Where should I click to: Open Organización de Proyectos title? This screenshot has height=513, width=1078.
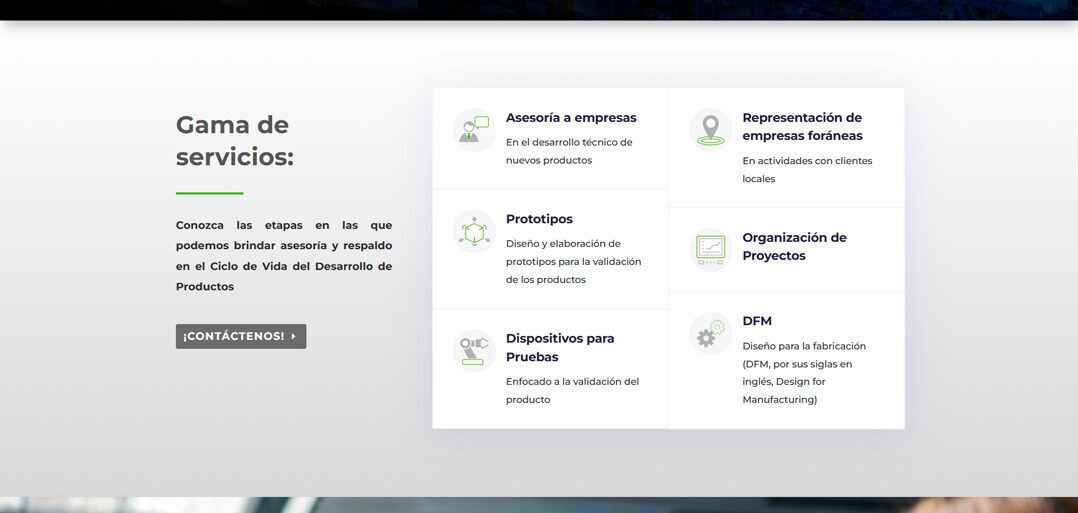click(x=794, y=247)
